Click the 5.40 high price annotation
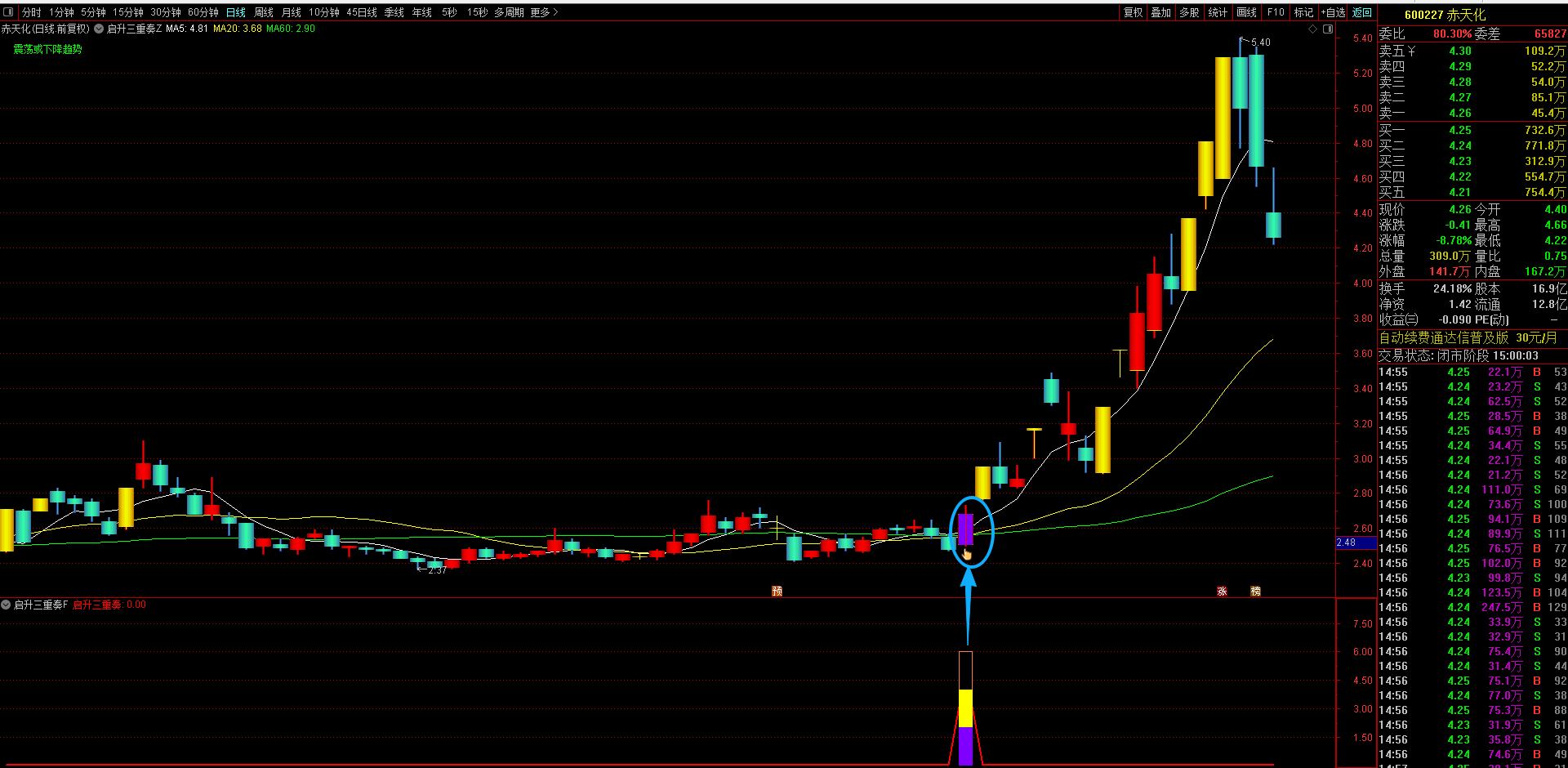This screenshot has height=768, width=1568. click(1261, 42)
